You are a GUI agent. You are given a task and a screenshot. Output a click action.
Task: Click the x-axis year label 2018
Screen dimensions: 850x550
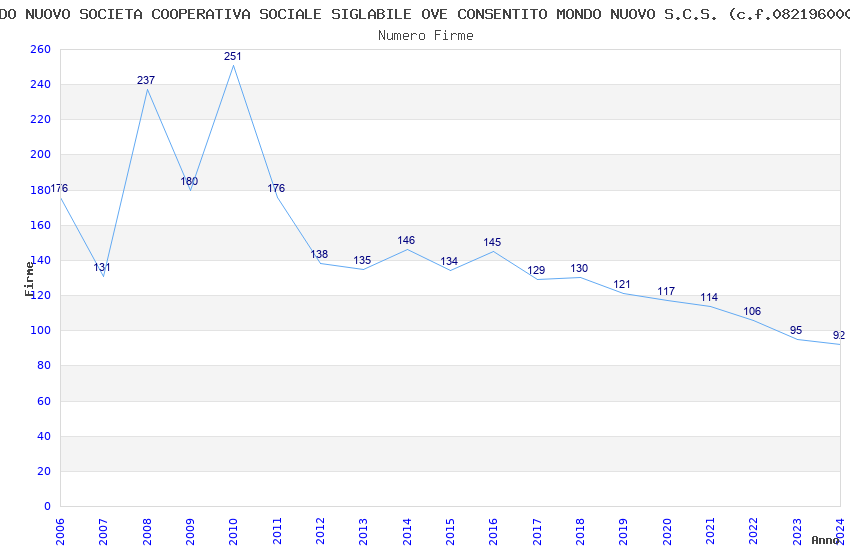[x=580, y=532]
